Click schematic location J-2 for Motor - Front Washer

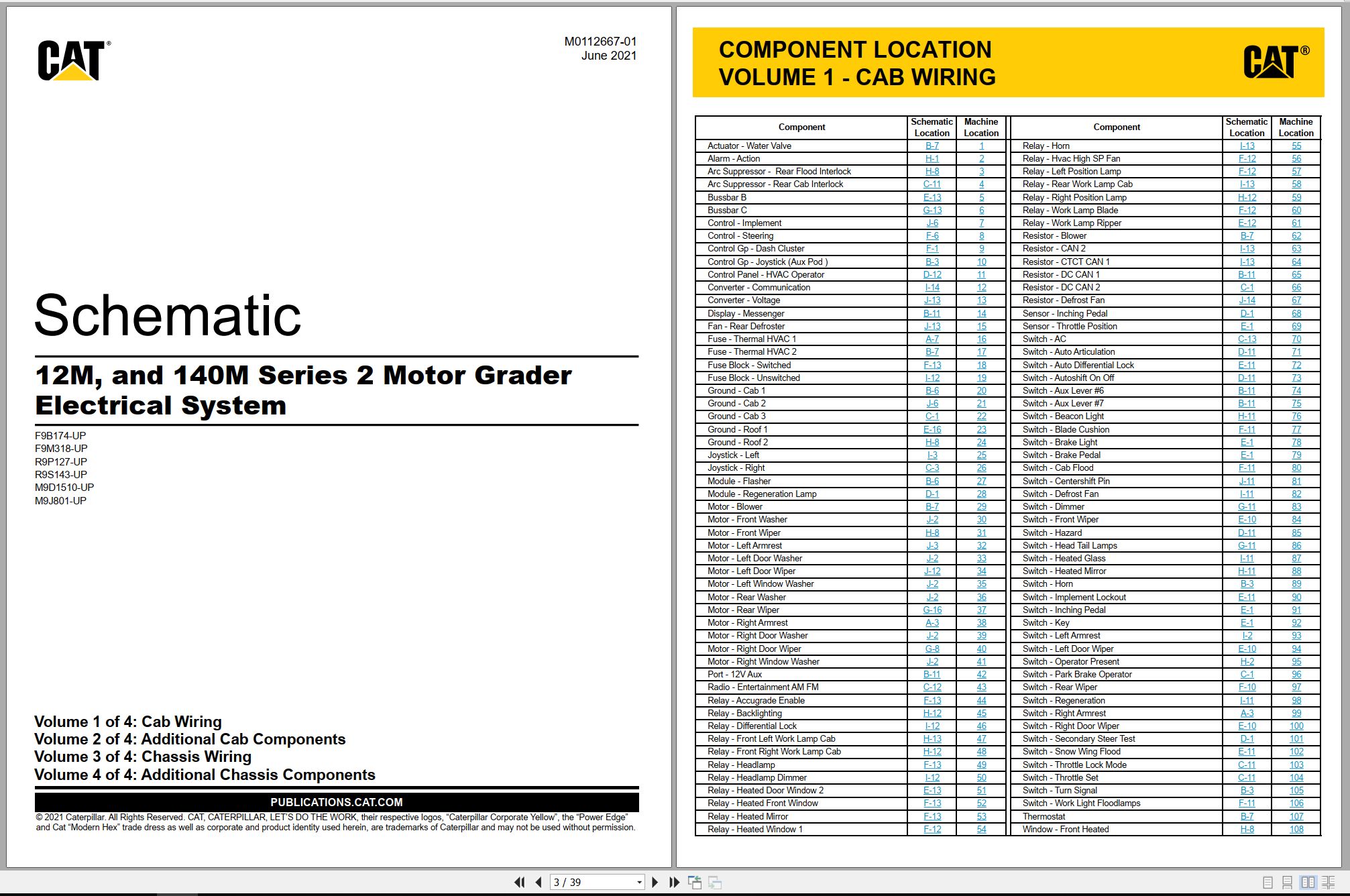[x=932, y=519]
